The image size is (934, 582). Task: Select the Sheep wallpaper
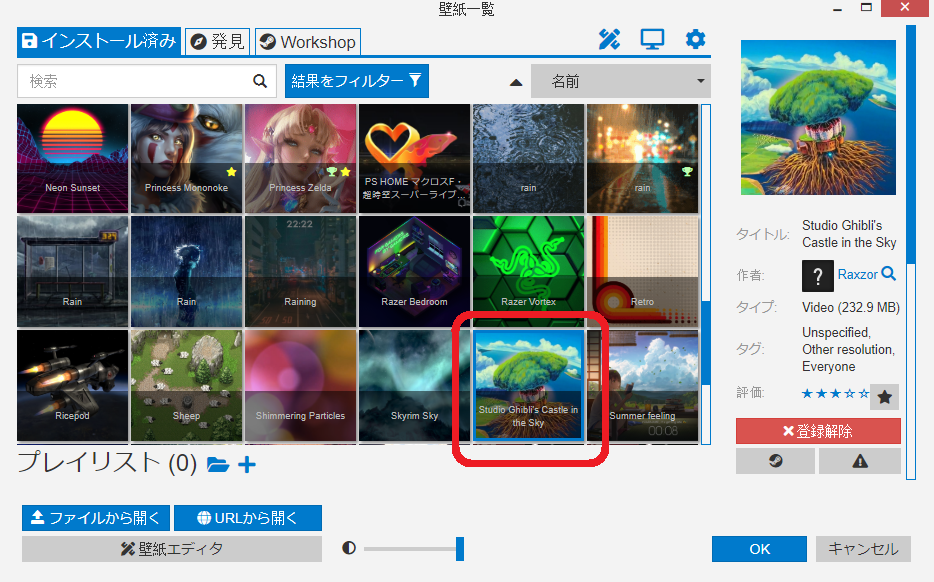tap(186, 385)
